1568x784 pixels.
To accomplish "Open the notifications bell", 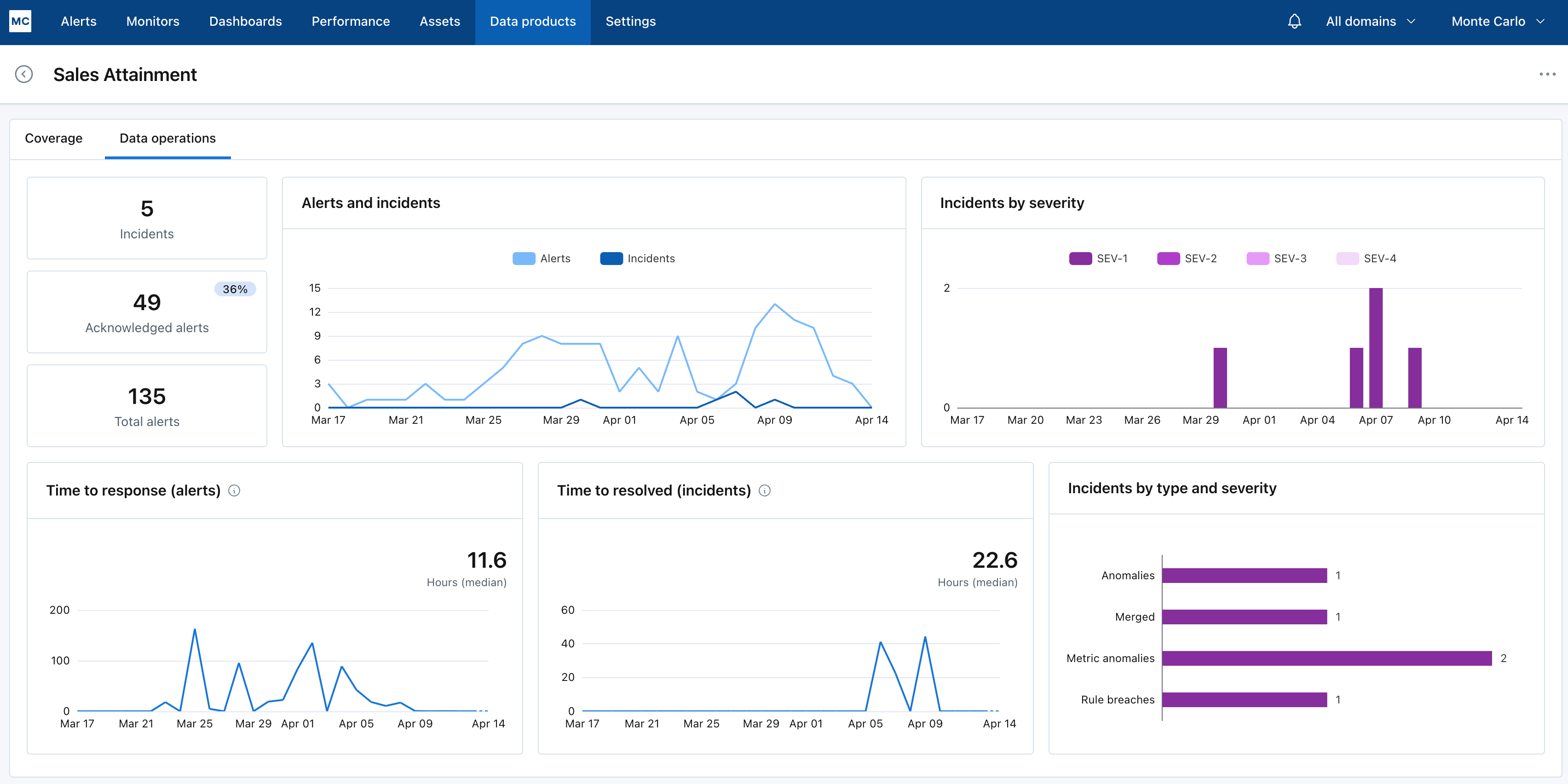I will coord(1294,21).
